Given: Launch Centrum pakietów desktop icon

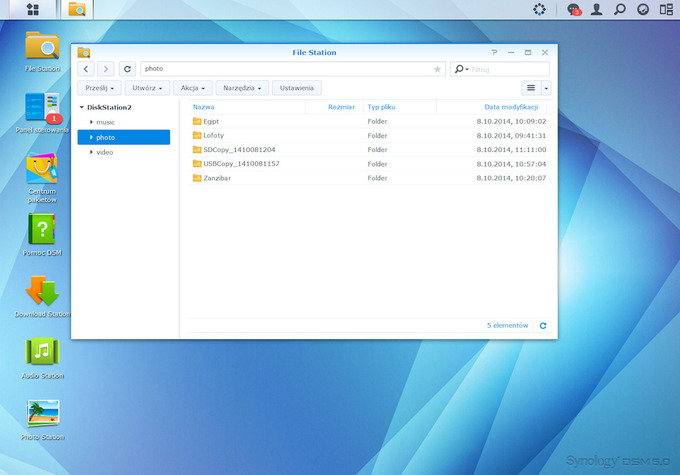Looking at the screenshot, I should (x=42, y=168).
